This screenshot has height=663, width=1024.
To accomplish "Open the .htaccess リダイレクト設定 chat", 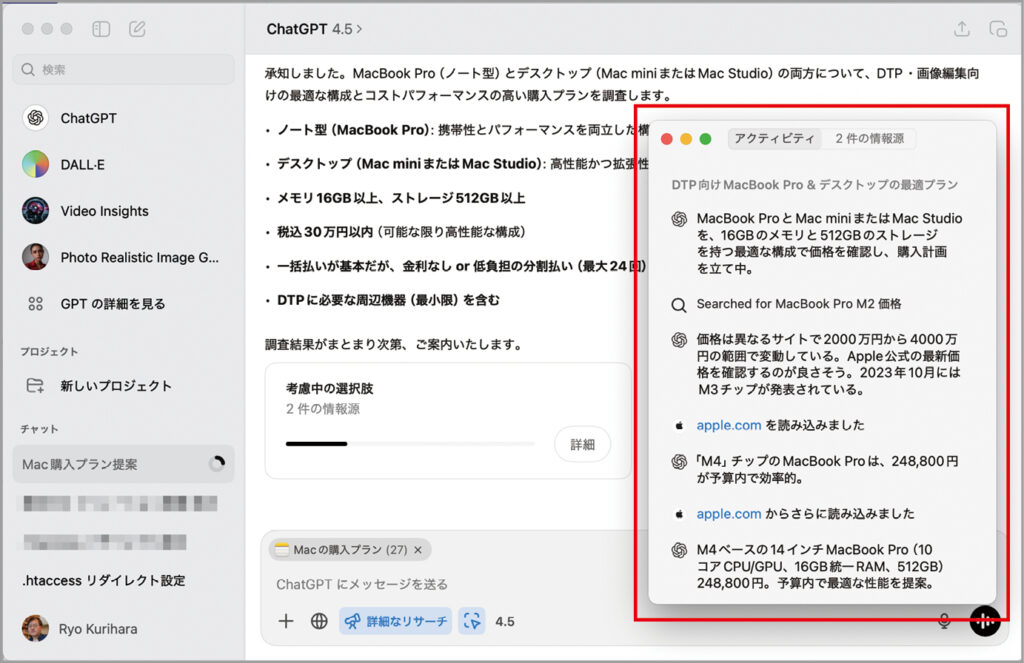I will coord(104,580).
